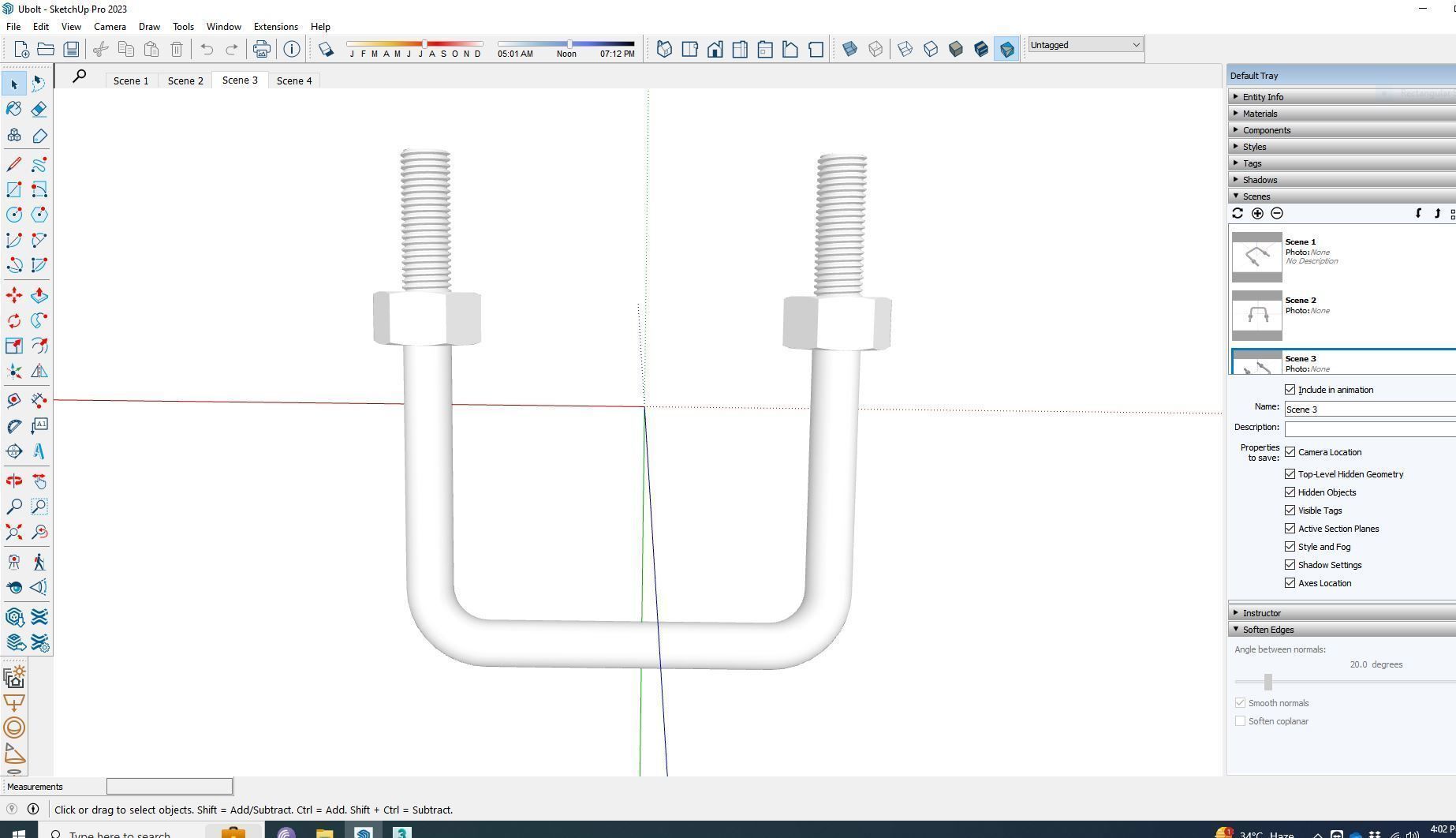This screenshot has height=838, width=1456.
Task: Open the Extensions menu
Action: click(x=276, y=27)
